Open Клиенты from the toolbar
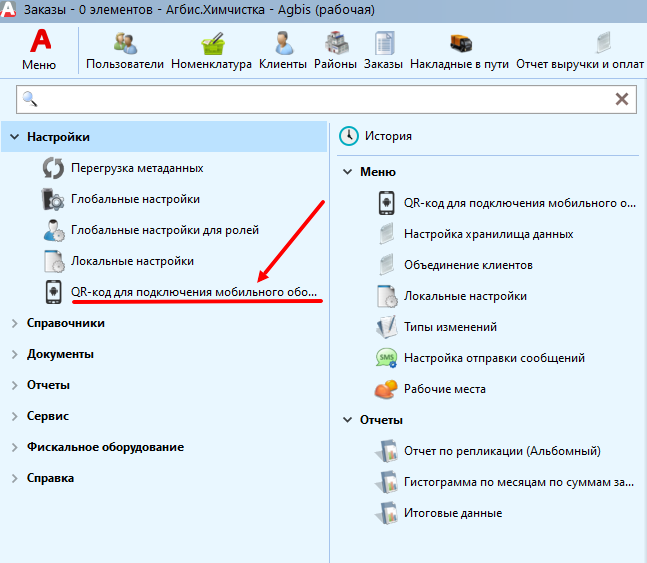 pyautogui.click(x=283, y=50)
